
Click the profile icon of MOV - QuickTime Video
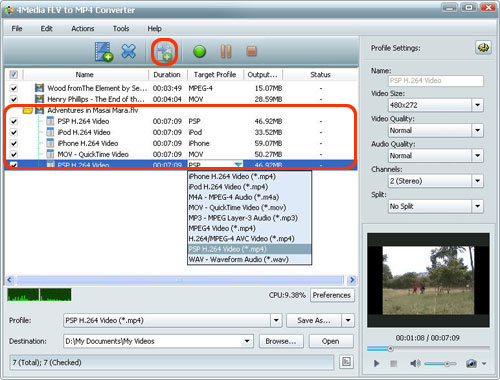(x=50, y=154)
